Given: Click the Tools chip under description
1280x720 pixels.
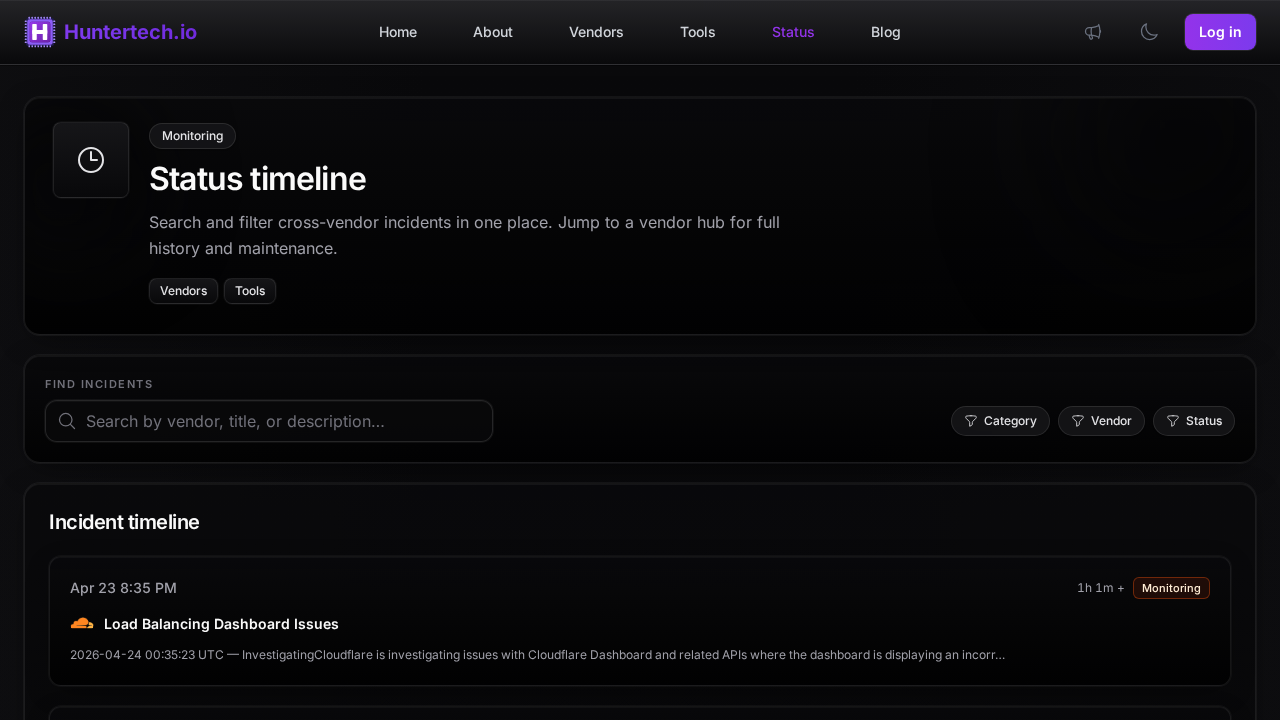Looking at the screenshot, I should [250, 291].
